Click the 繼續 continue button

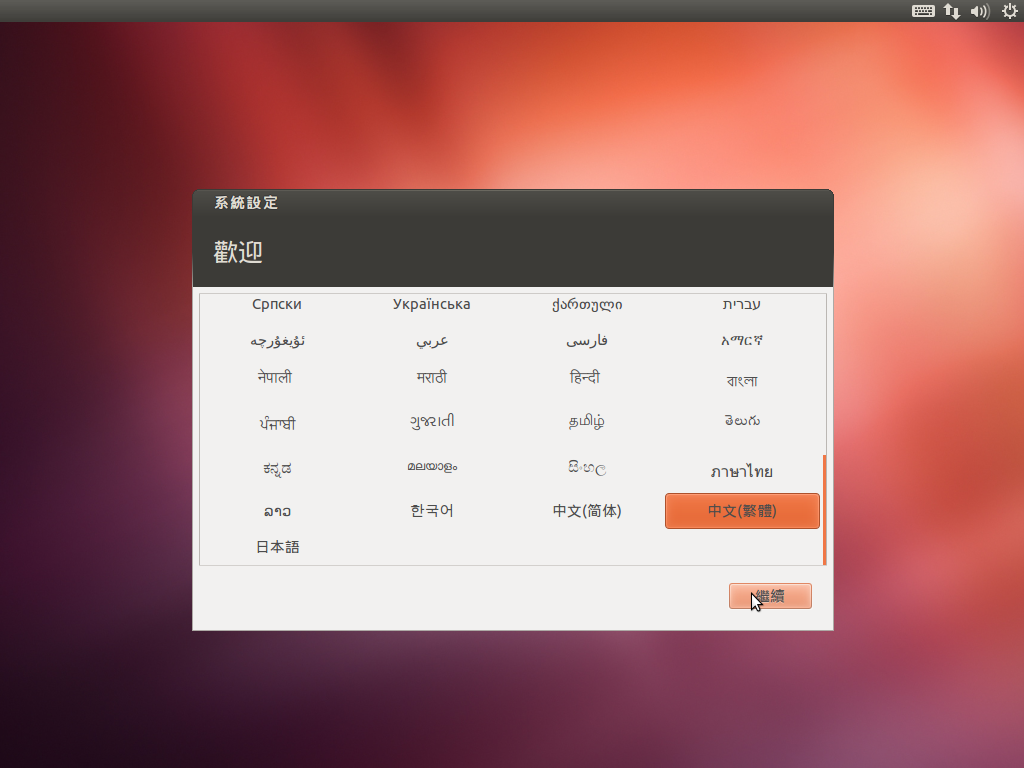coord(770,596)
